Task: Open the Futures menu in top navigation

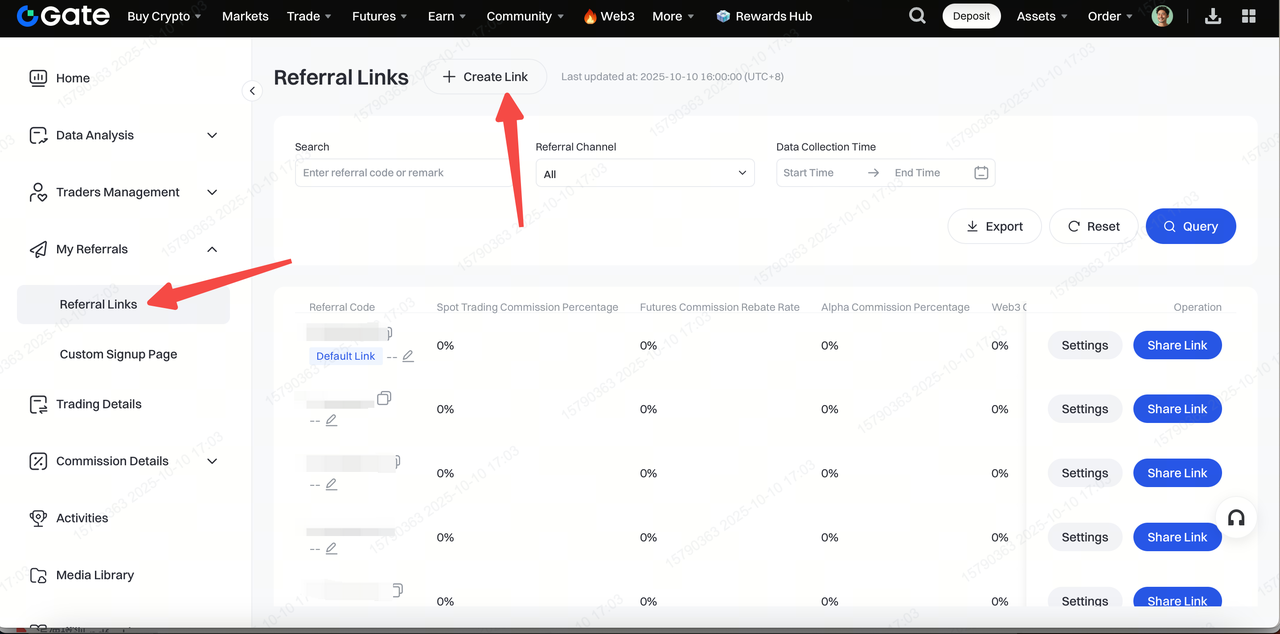Action: tap(379, 16)
